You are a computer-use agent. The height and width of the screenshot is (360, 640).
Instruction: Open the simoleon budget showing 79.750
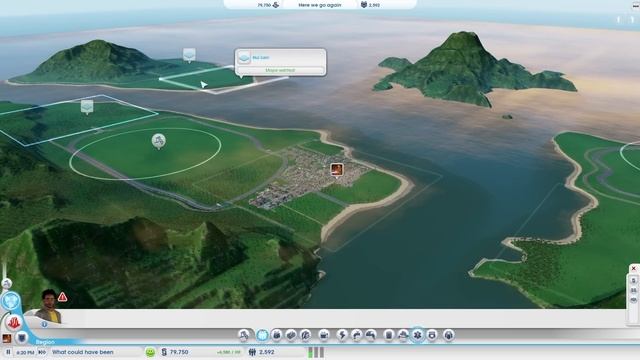[x=175, y=352]
